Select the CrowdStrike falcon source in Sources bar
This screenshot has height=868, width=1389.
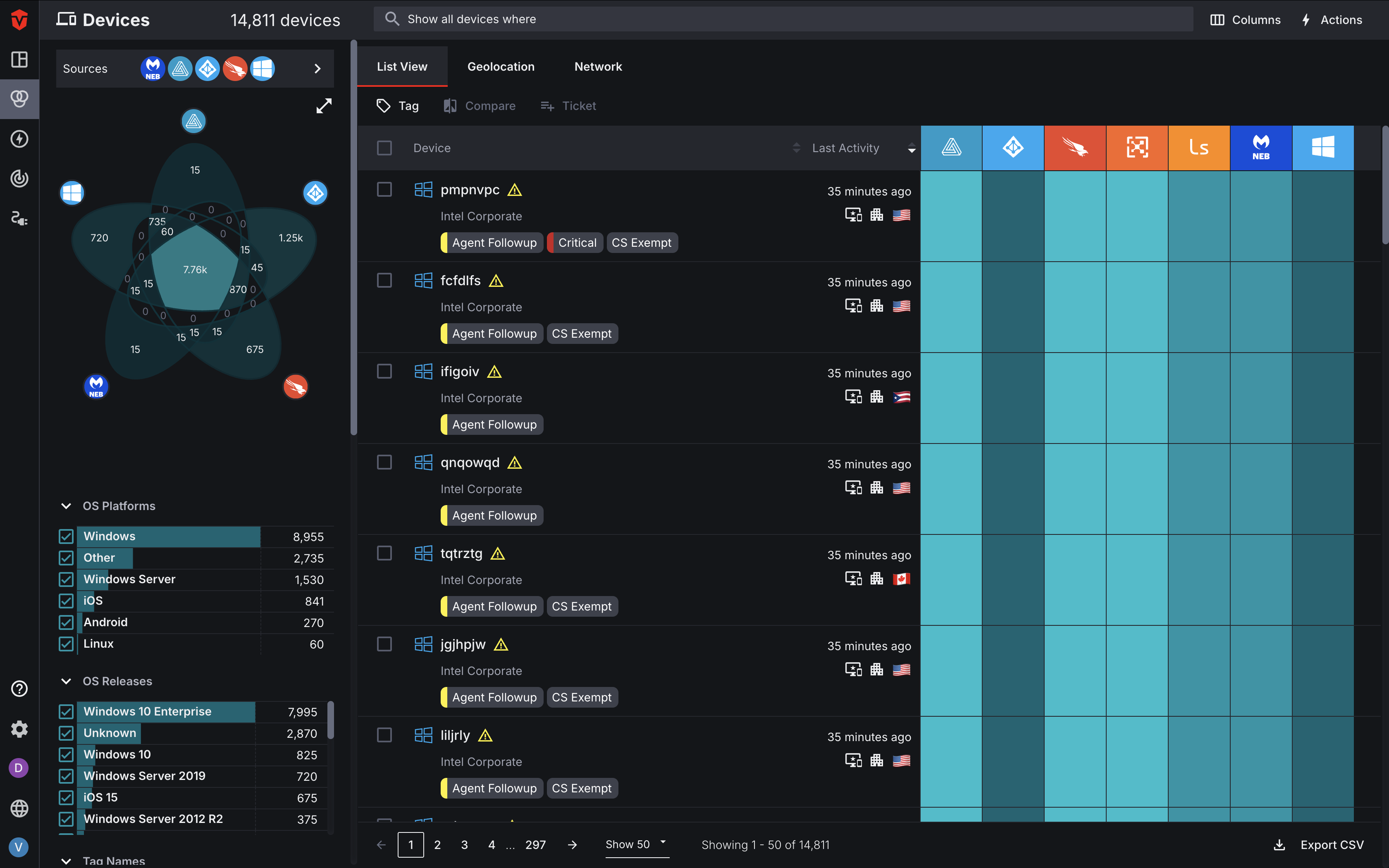235,69
